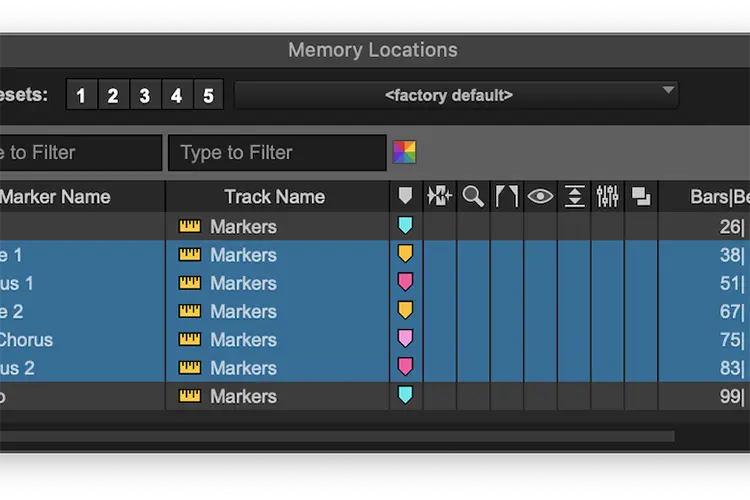Open the multicolor color filter swatch

pos(404,152)
